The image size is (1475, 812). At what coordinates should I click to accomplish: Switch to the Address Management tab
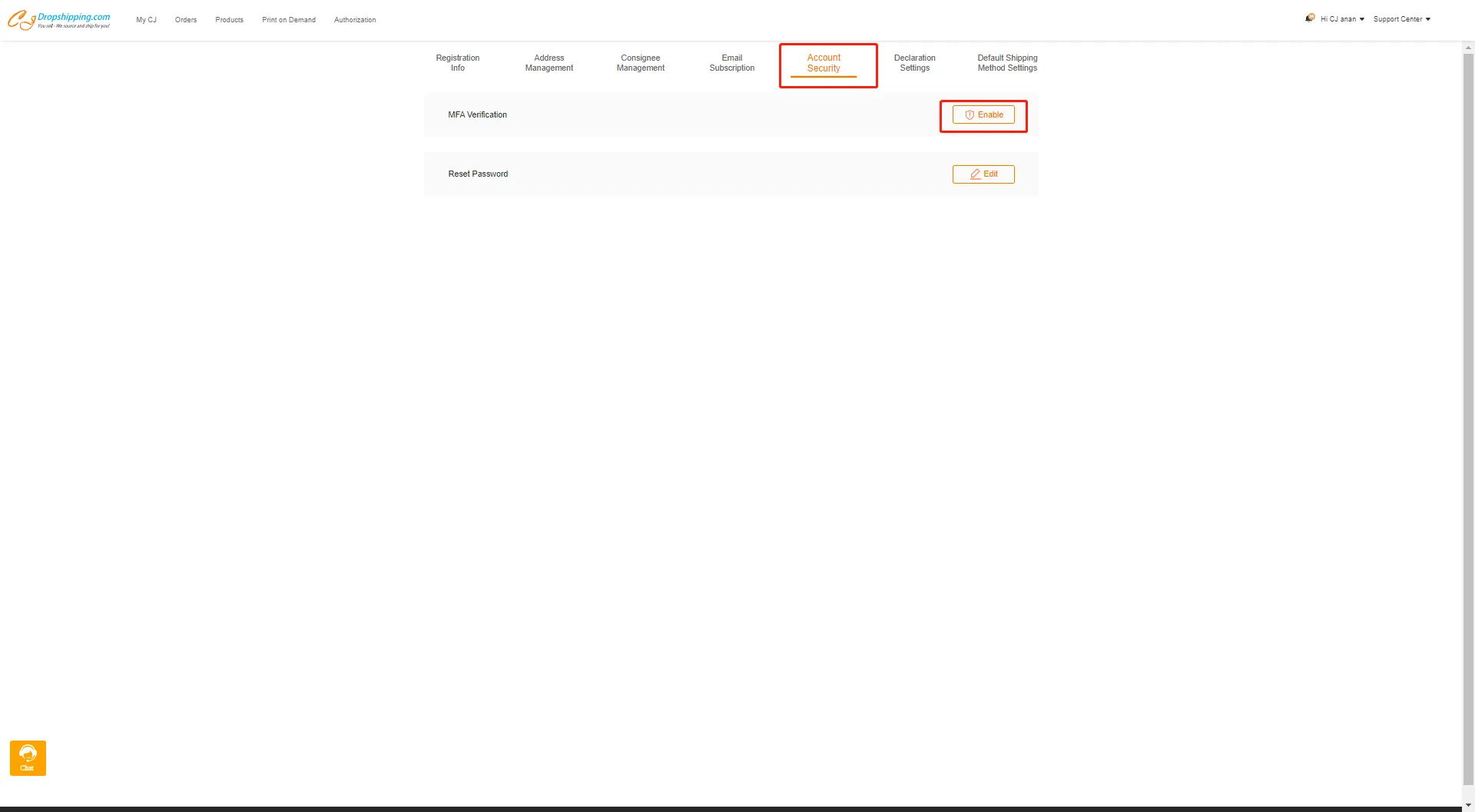click(x=549, y=63)
